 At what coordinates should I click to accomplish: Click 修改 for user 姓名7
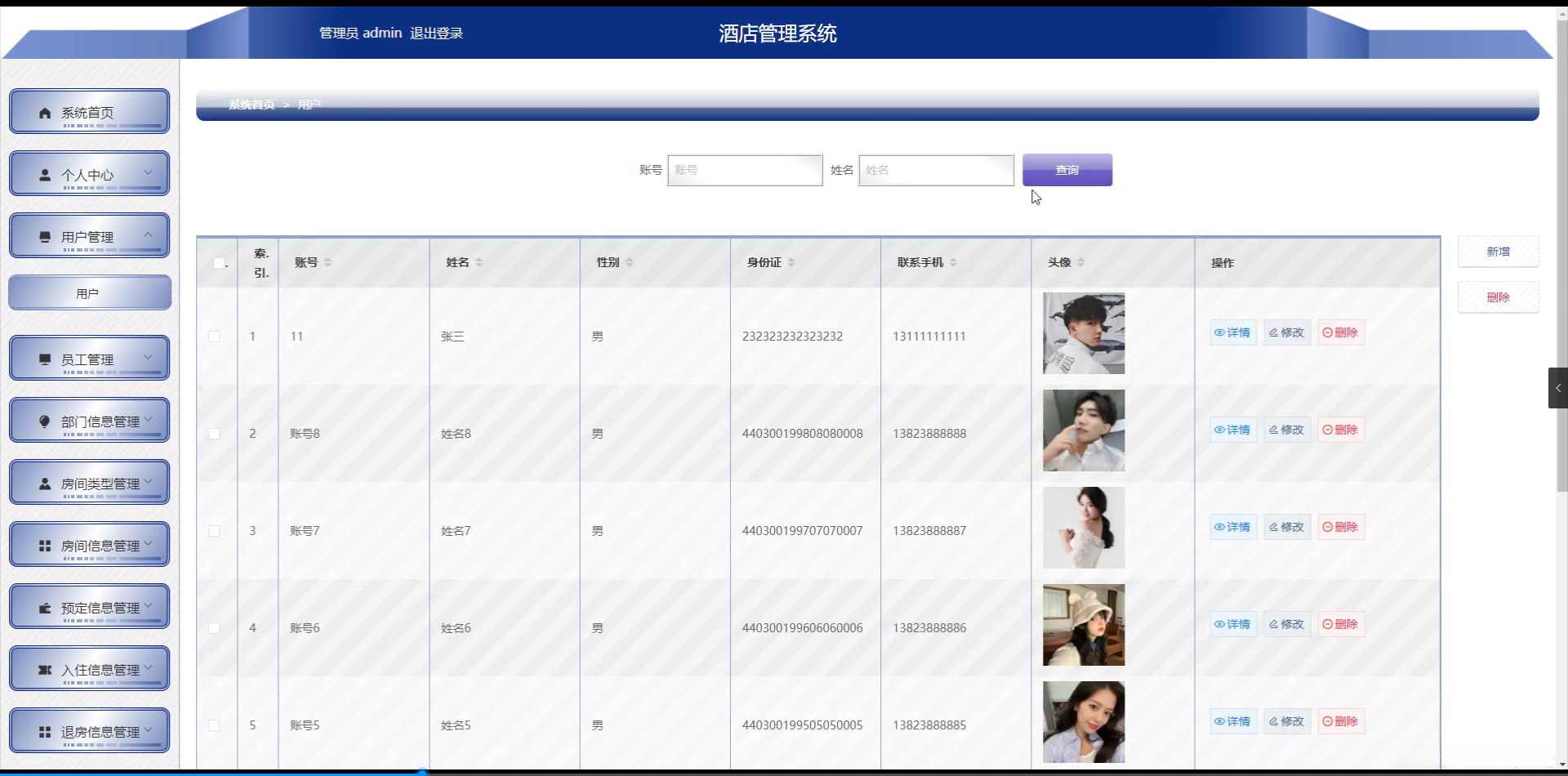click(1287, 527)
